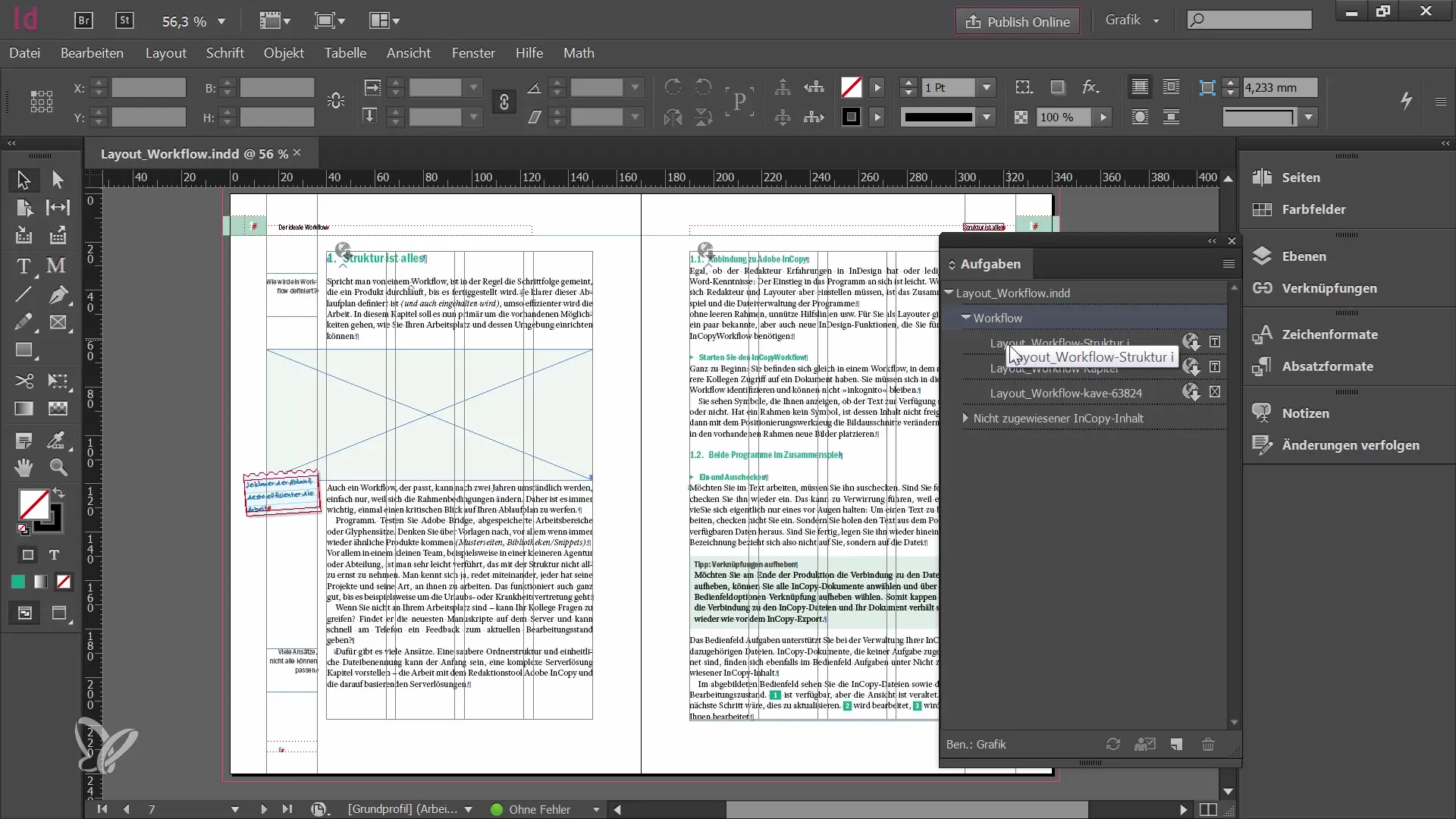Select the Zoom tool in toolbox
1456x819 pixels.
click(x=58, y=468)
